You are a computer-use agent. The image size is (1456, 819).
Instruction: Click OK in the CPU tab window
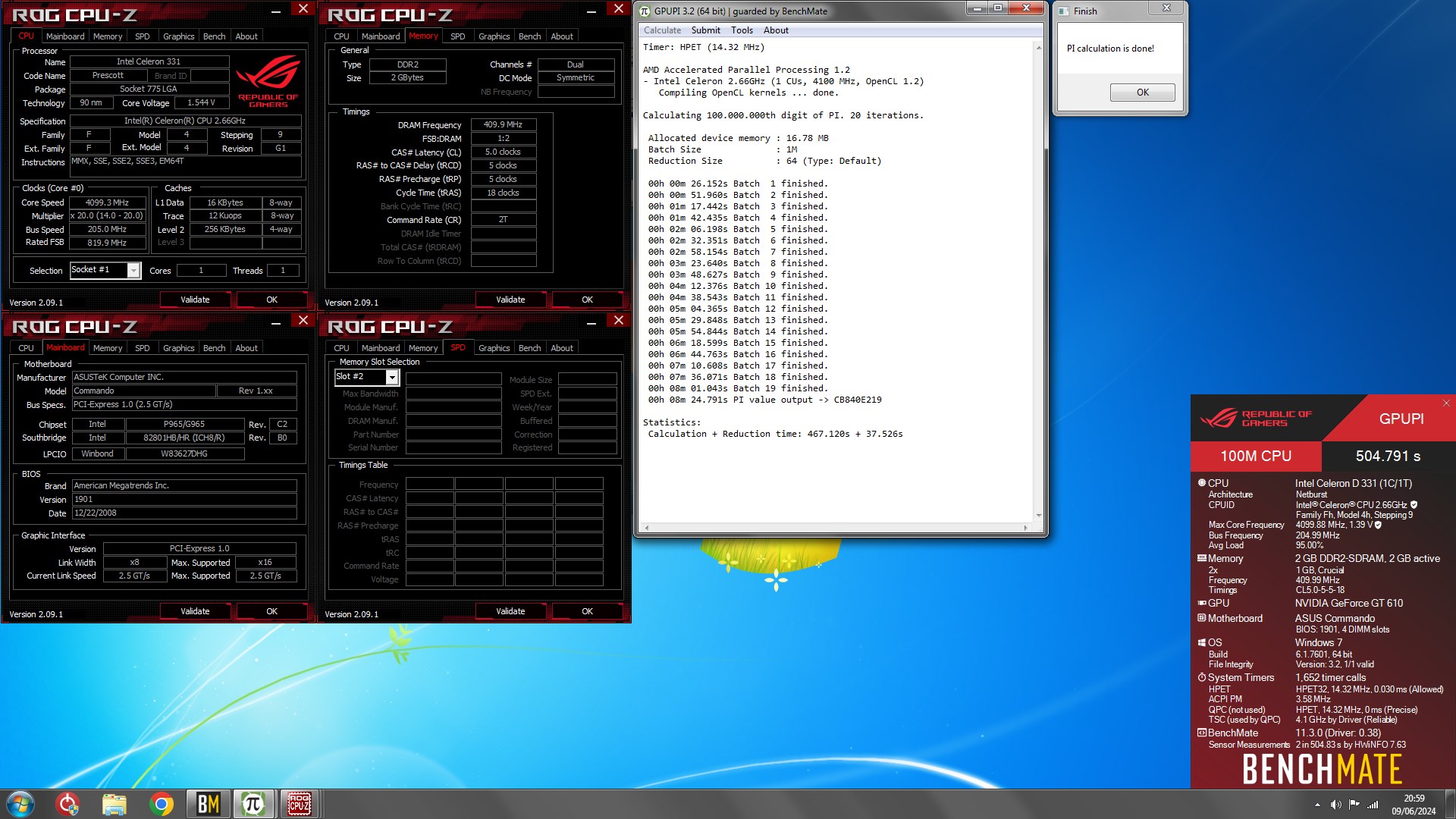[271, 300]
